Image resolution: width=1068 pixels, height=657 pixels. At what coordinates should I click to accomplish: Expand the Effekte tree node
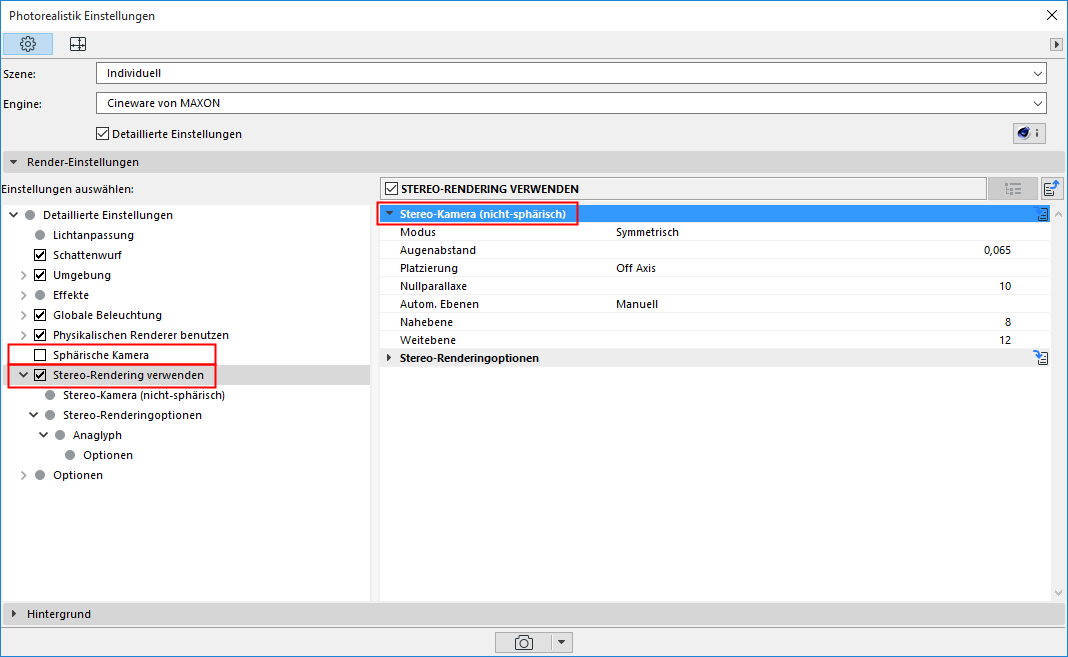tap(24, 295)
